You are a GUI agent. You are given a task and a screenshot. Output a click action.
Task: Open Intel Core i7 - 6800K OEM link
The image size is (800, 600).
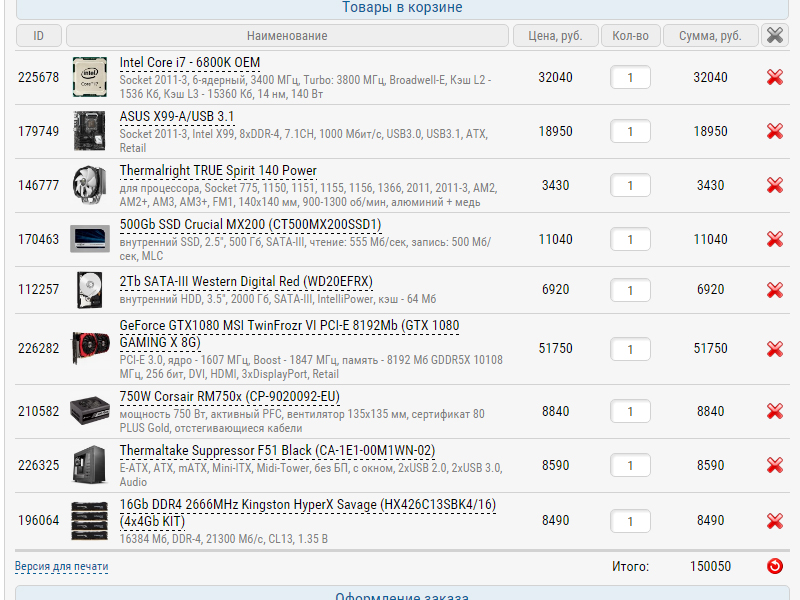pos(190,63)
